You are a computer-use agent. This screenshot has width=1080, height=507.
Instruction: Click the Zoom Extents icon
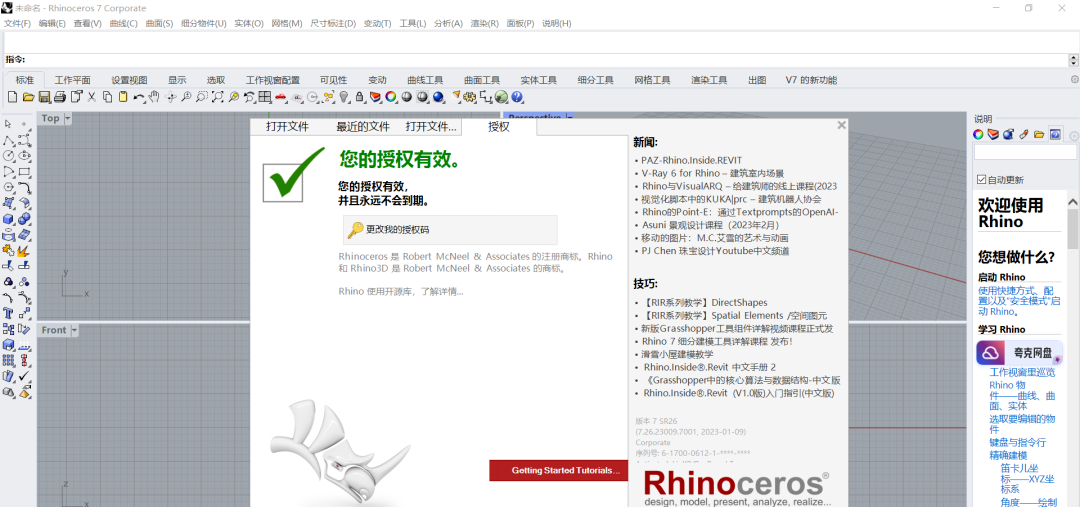tap(218, 97)
